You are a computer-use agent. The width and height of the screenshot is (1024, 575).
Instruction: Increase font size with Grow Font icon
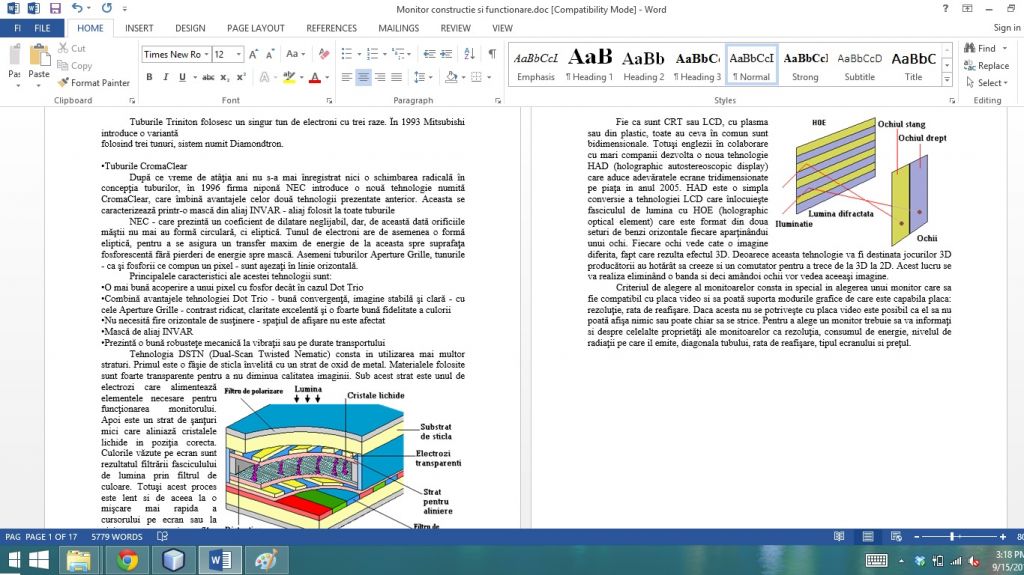click(254, 54)
